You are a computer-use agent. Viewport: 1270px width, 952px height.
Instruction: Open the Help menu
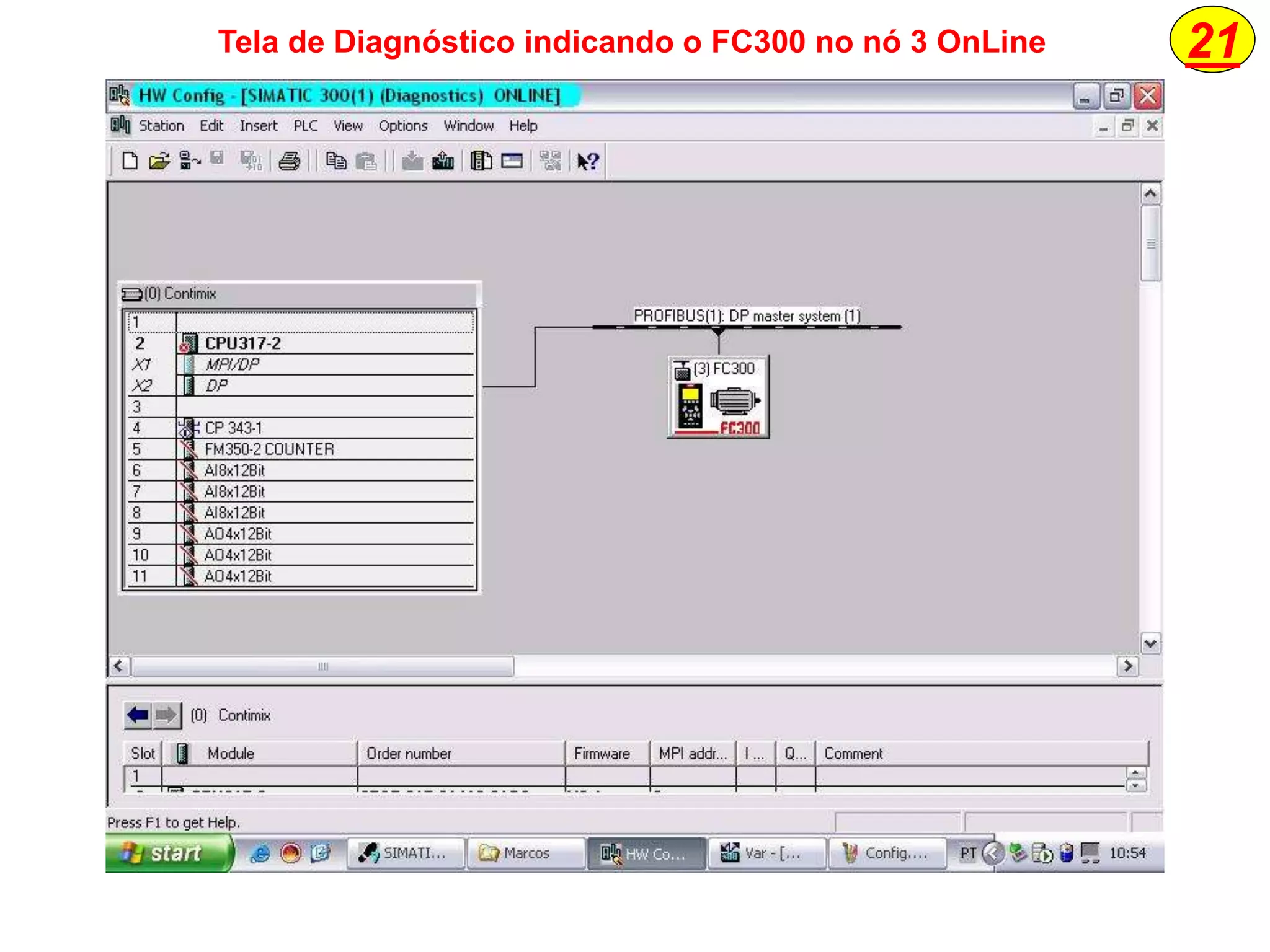point(523,126)
